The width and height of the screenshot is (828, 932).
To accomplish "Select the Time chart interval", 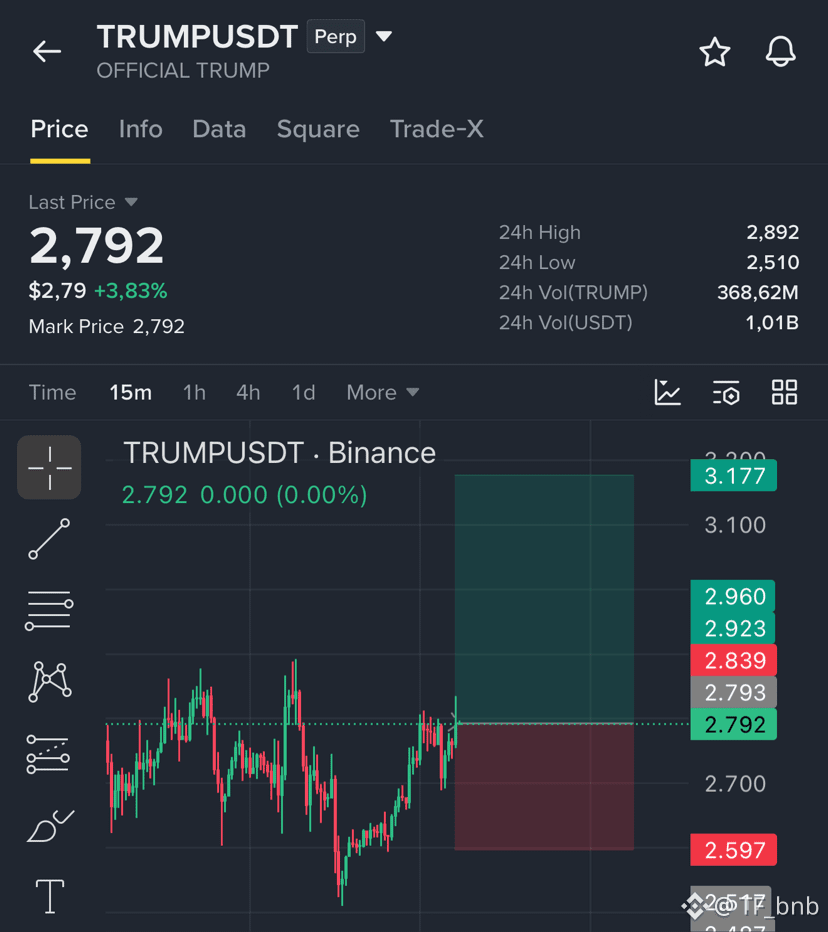I will point(52,392).
